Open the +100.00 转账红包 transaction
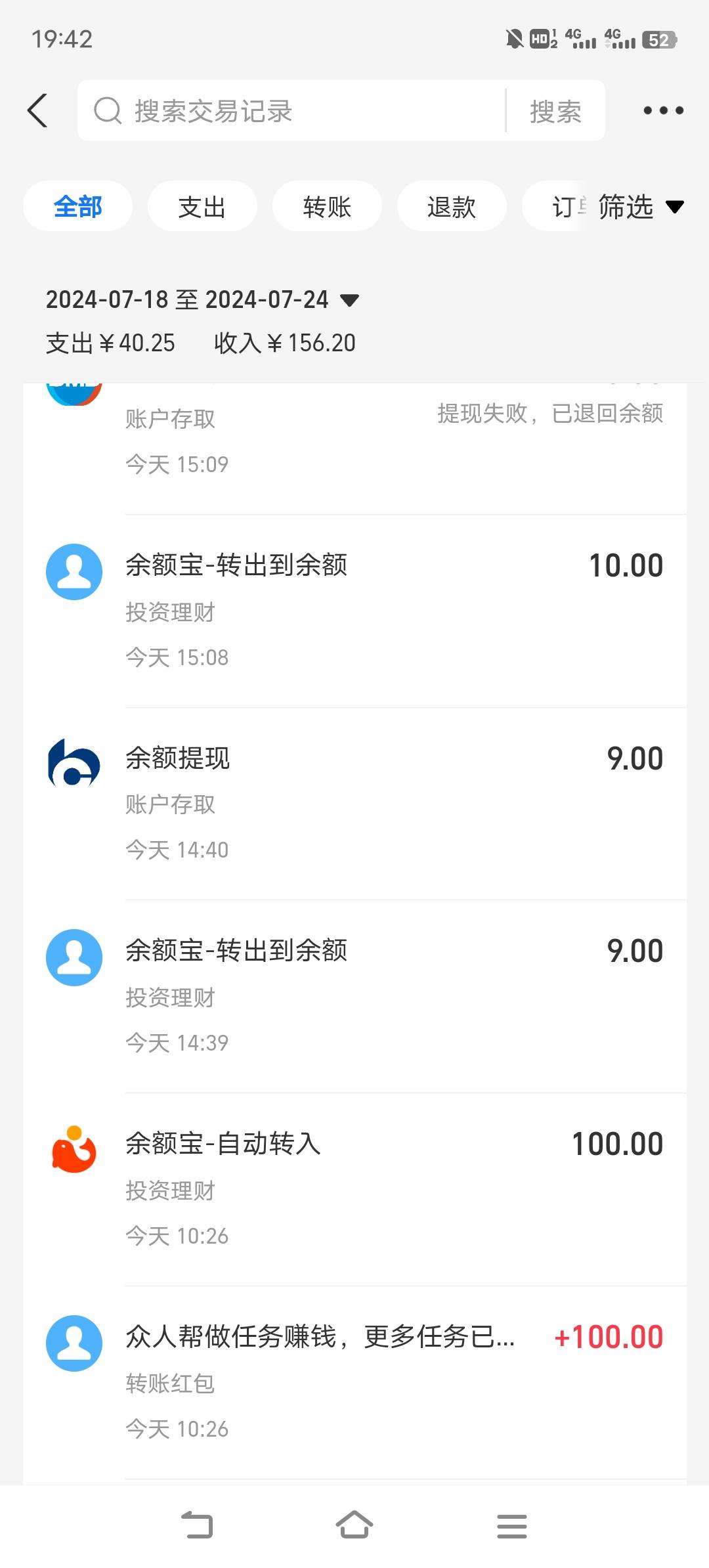The width and height of the screenshot is (709, 1568). [354, 1382]
